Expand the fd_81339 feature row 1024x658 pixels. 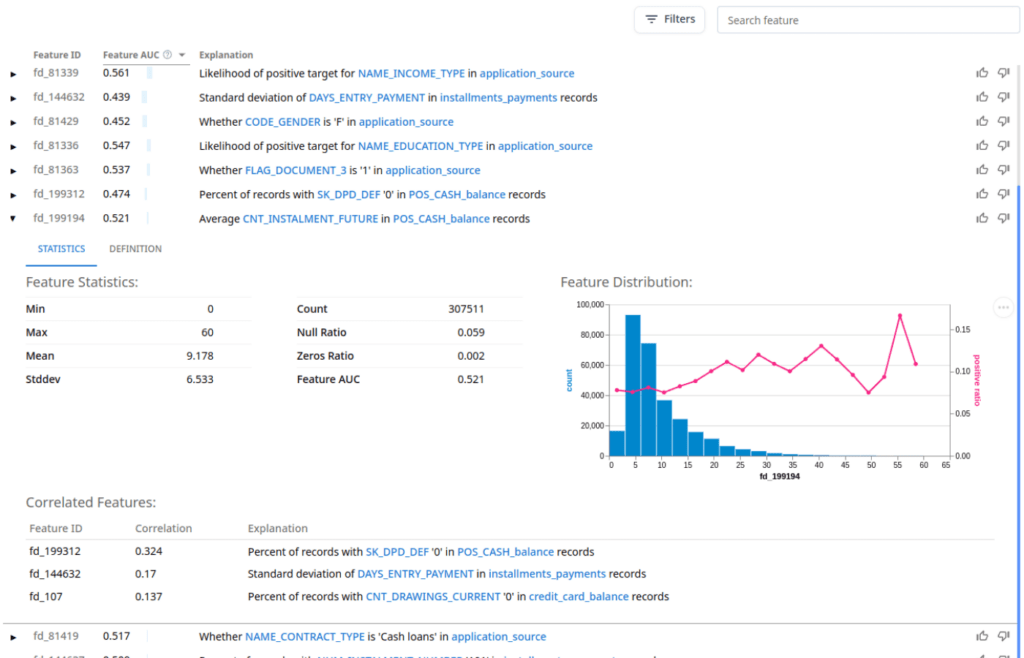point(11,72)
